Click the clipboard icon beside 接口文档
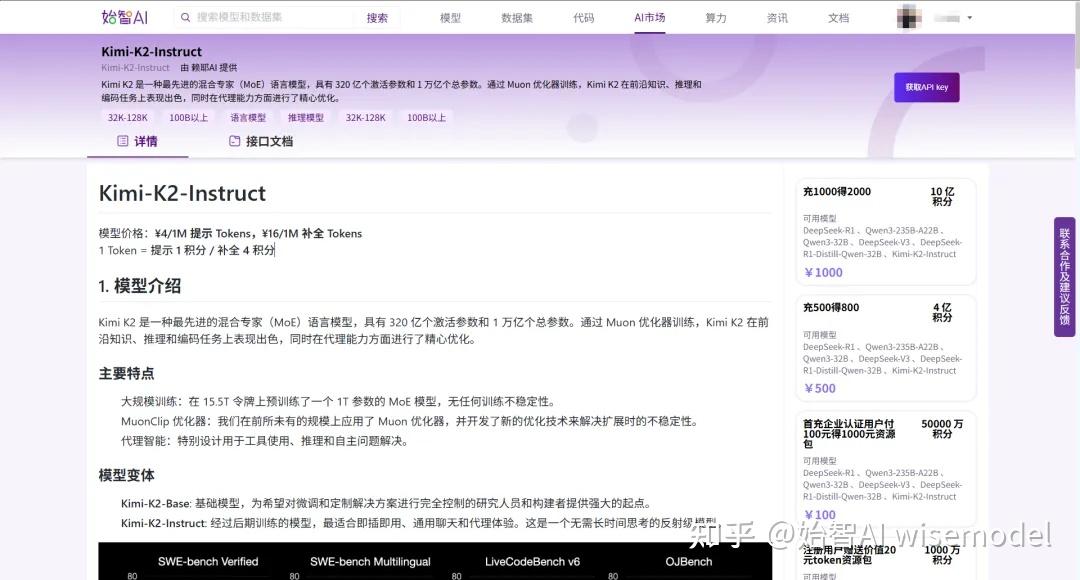Viewport: 1080px width, 580px height. [x=234, y=141]
